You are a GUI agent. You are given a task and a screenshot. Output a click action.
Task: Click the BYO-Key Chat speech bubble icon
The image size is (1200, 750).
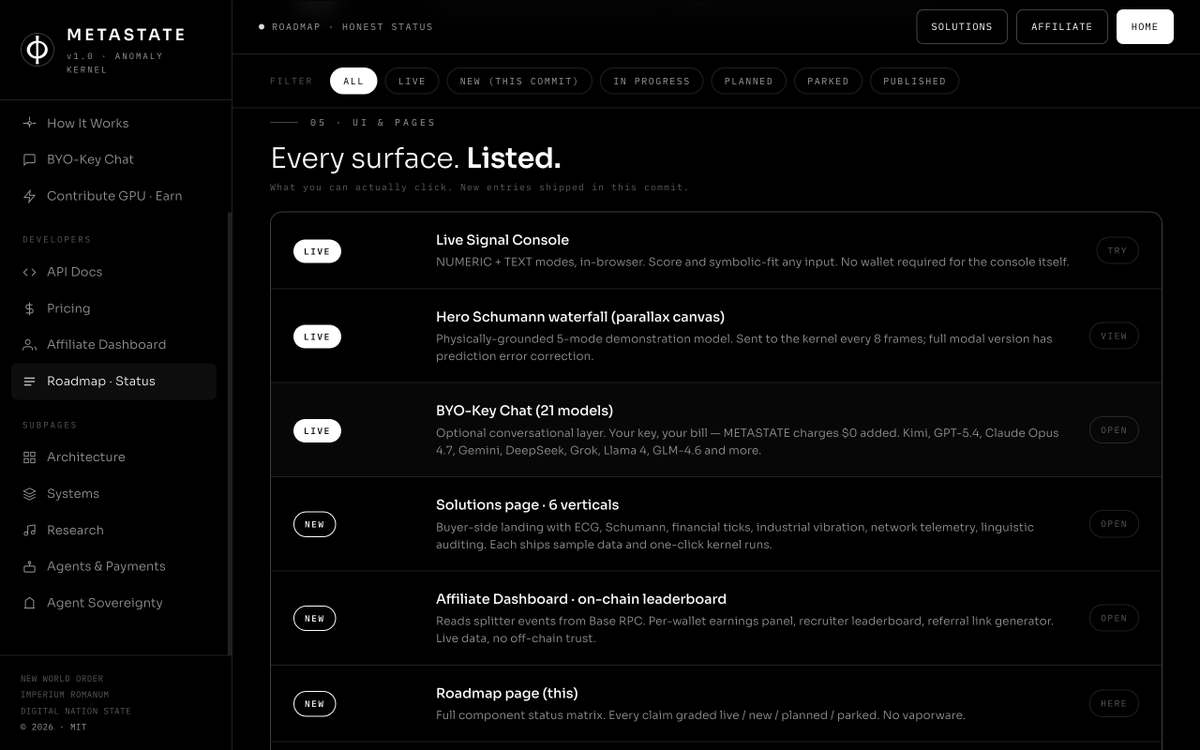click(x=29, y=159)
